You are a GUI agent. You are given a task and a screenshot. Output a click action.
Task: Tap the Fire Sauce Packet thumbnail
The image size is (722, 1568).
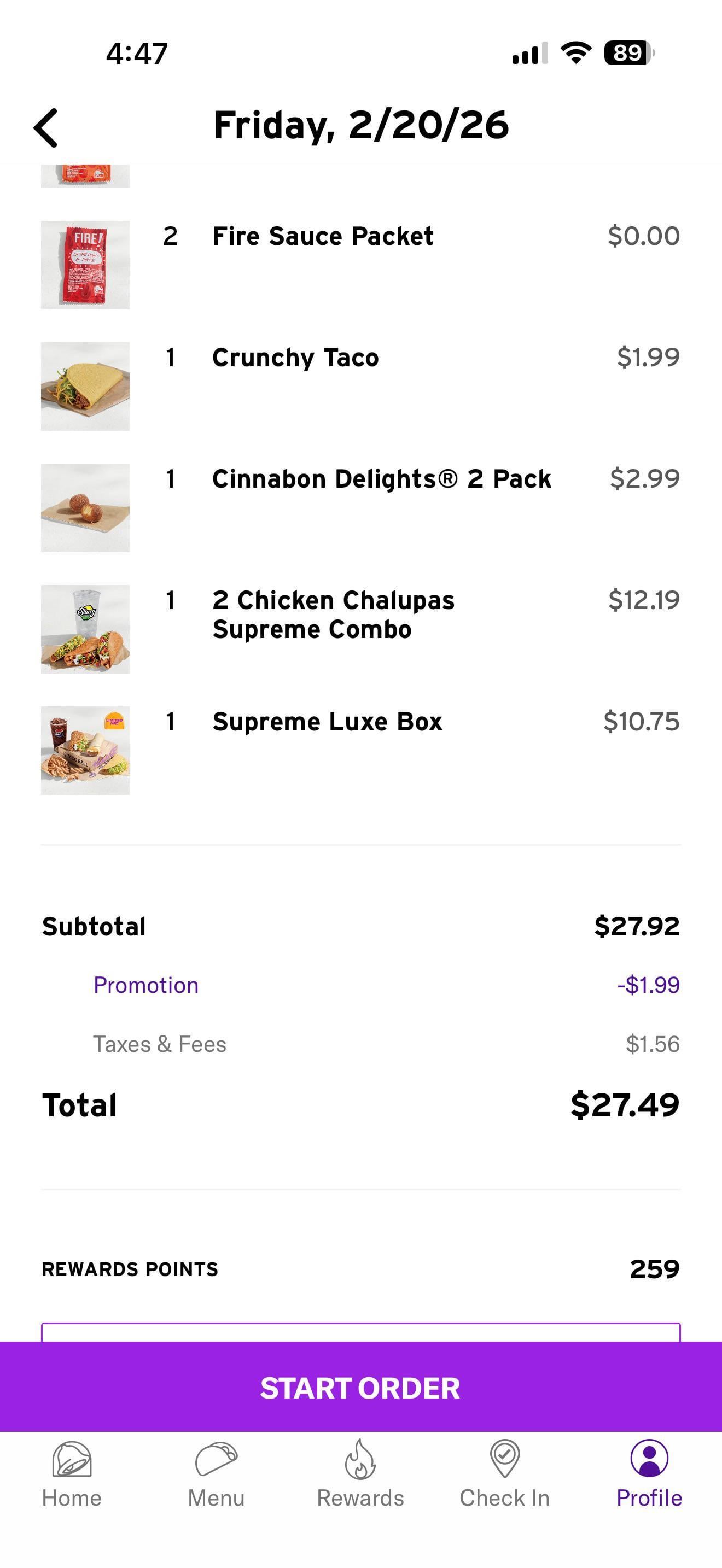click(x=85, y=265)
